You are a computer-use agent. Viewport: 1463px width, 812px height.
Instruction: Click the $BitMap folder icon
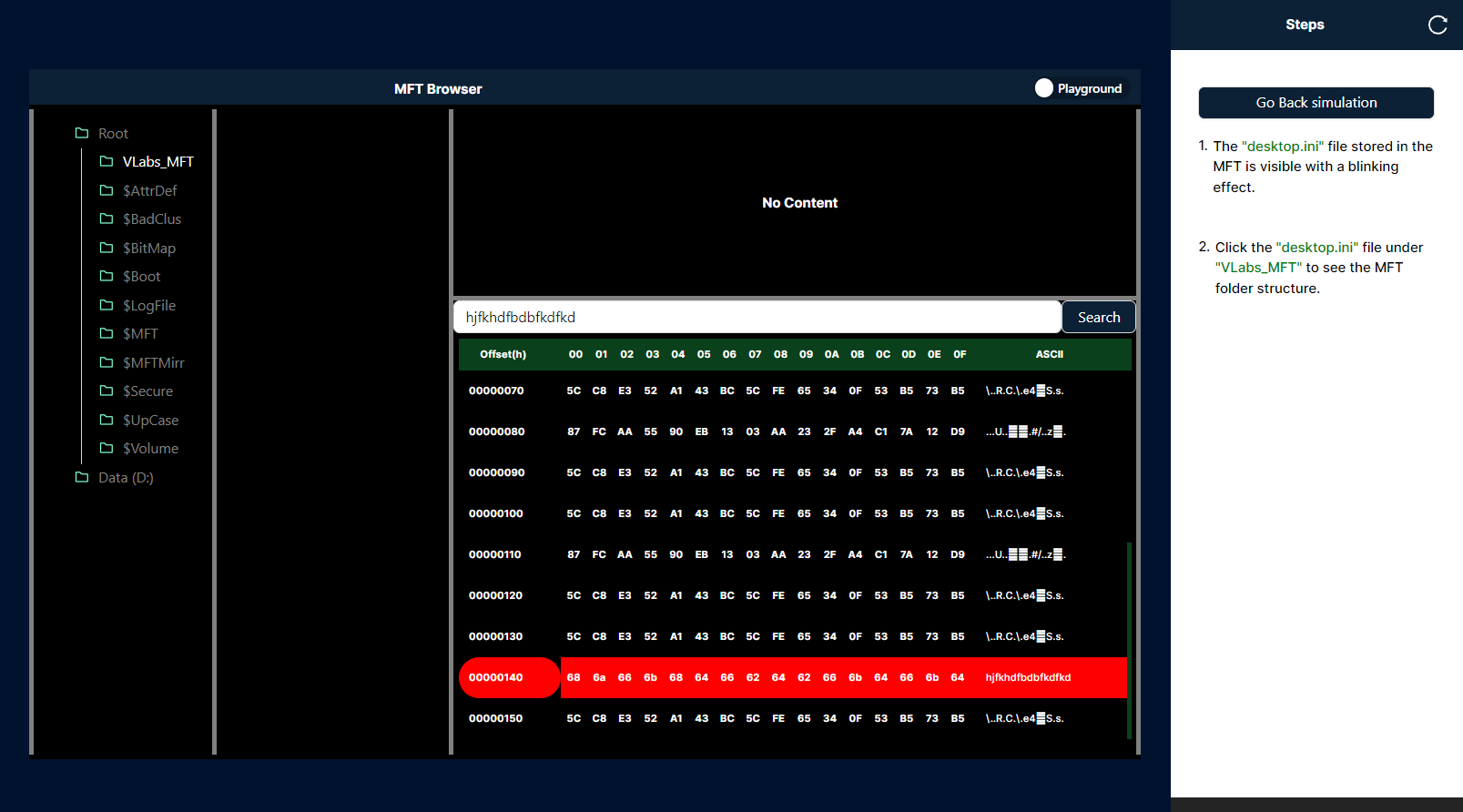pos(107,248)
